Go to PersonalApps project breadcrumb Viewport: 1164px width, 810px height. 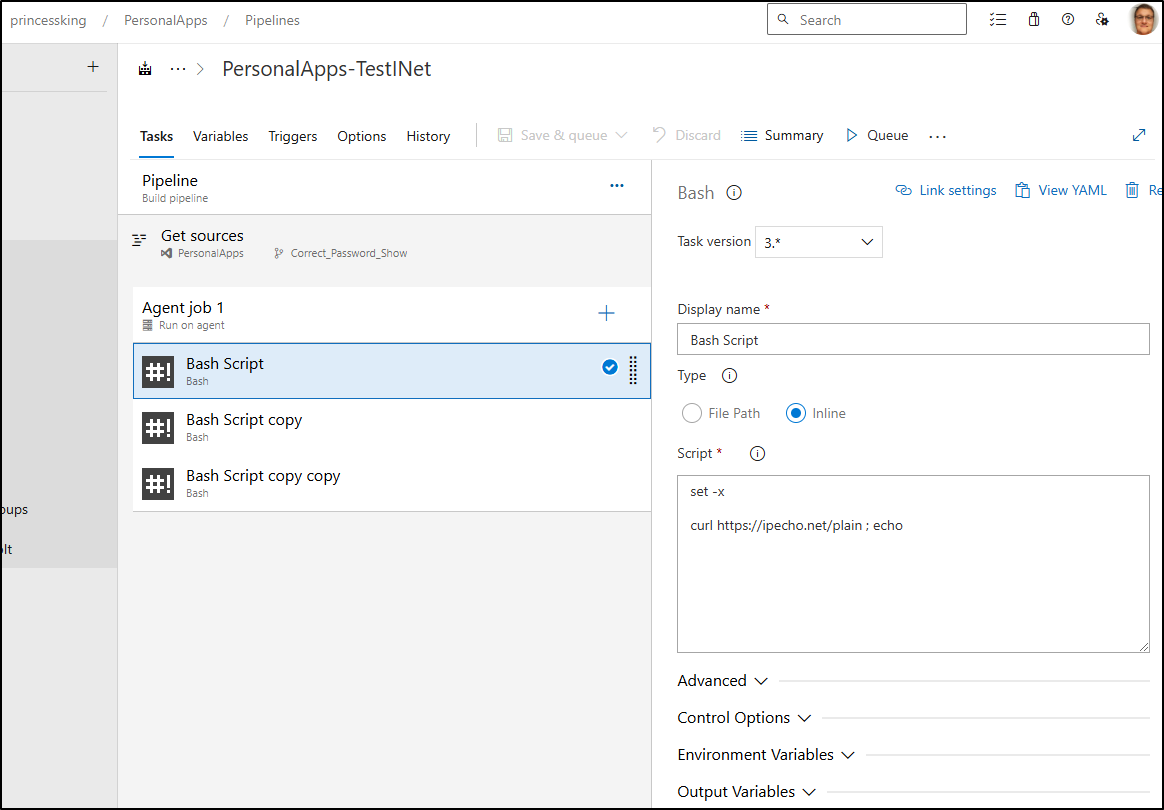click(x=166, y=21)
